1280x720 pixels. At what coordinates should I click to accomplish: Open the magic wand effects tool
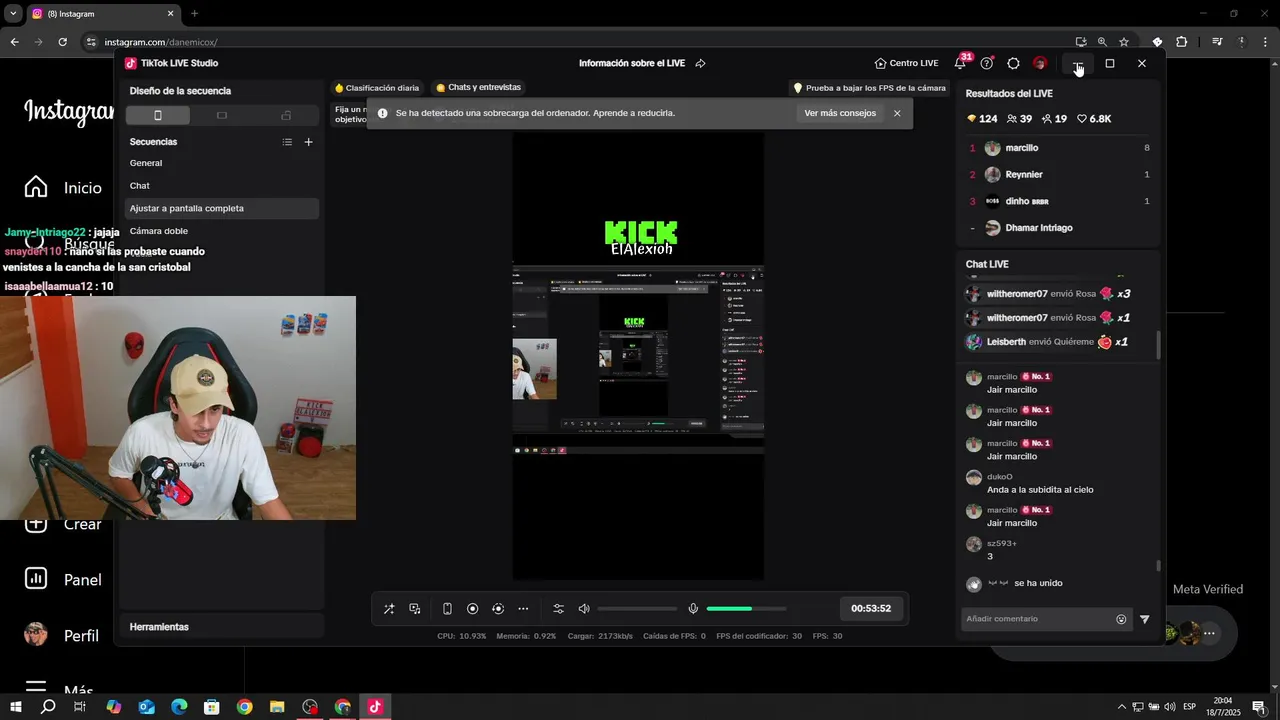click(389, 609)
